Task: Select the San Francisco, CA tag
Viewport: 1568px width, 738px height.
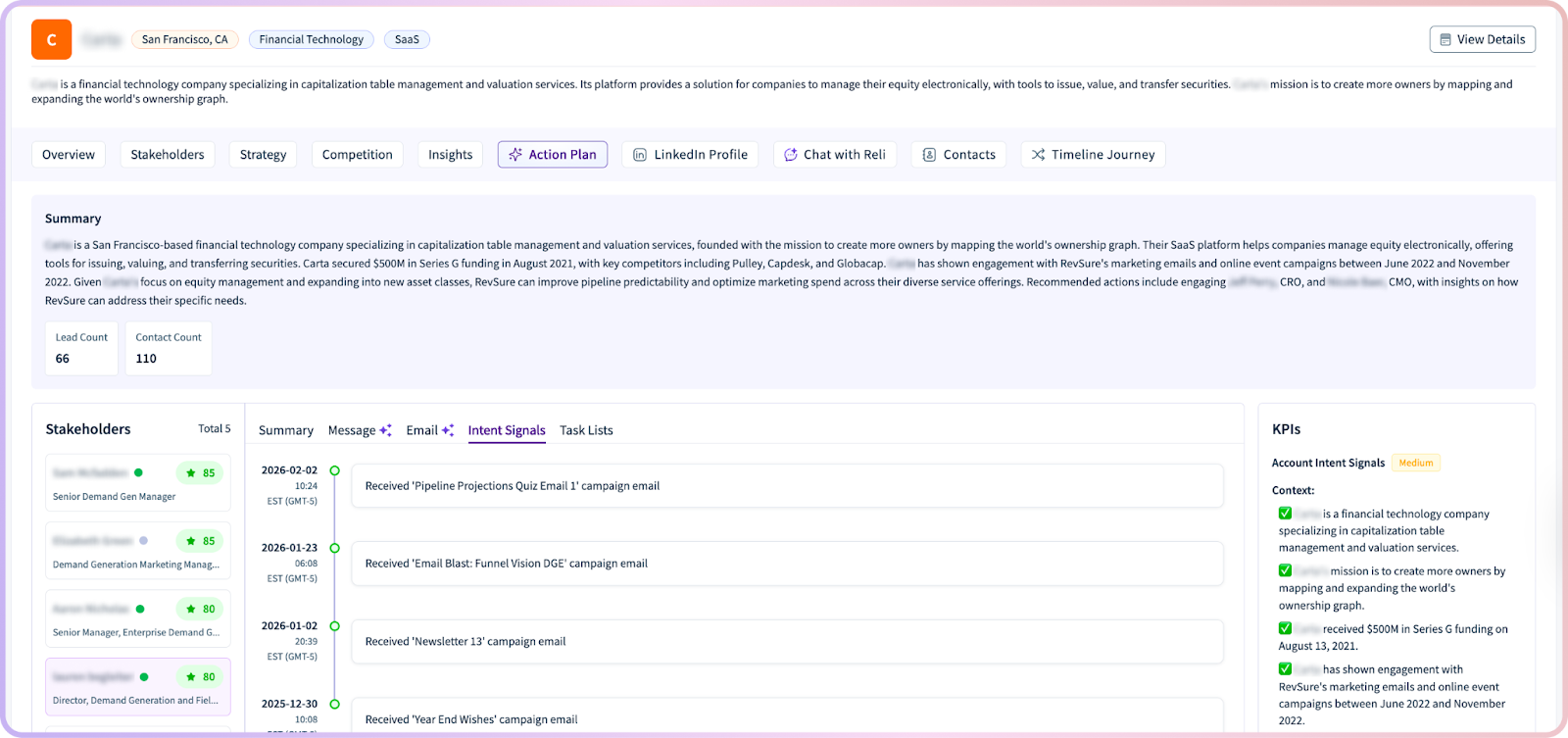Action: coord(184,39)
